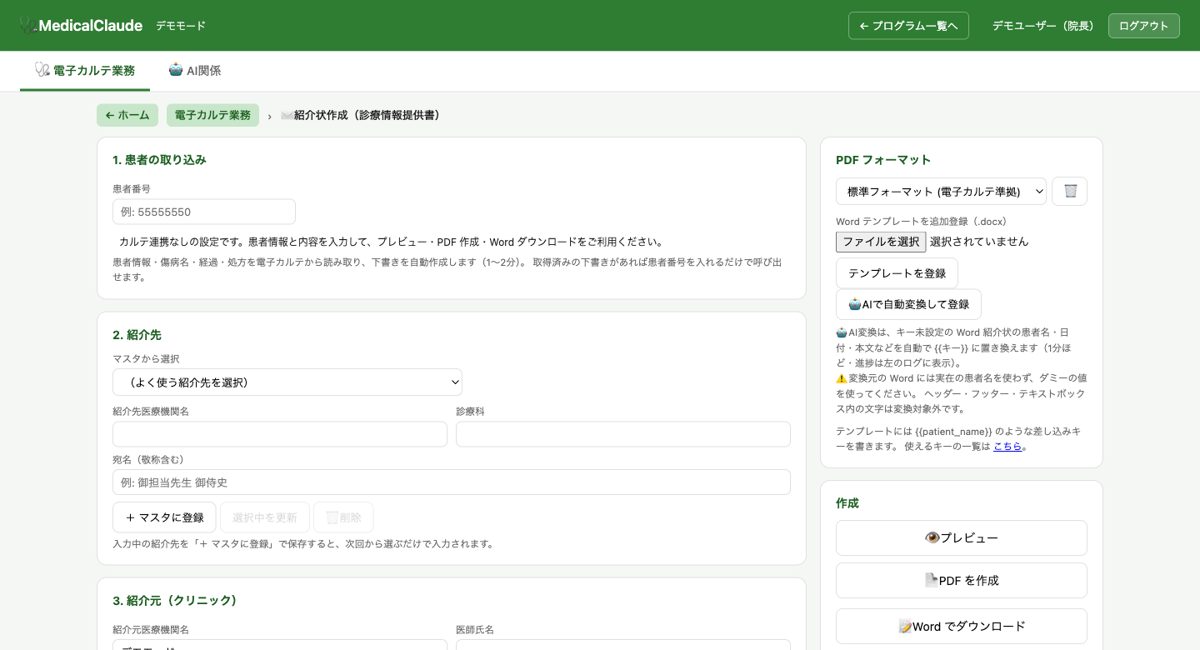This screenshot has width=1200, height=650.
Task: Open the こちら link for available keys
Action: click(1008, 446)
